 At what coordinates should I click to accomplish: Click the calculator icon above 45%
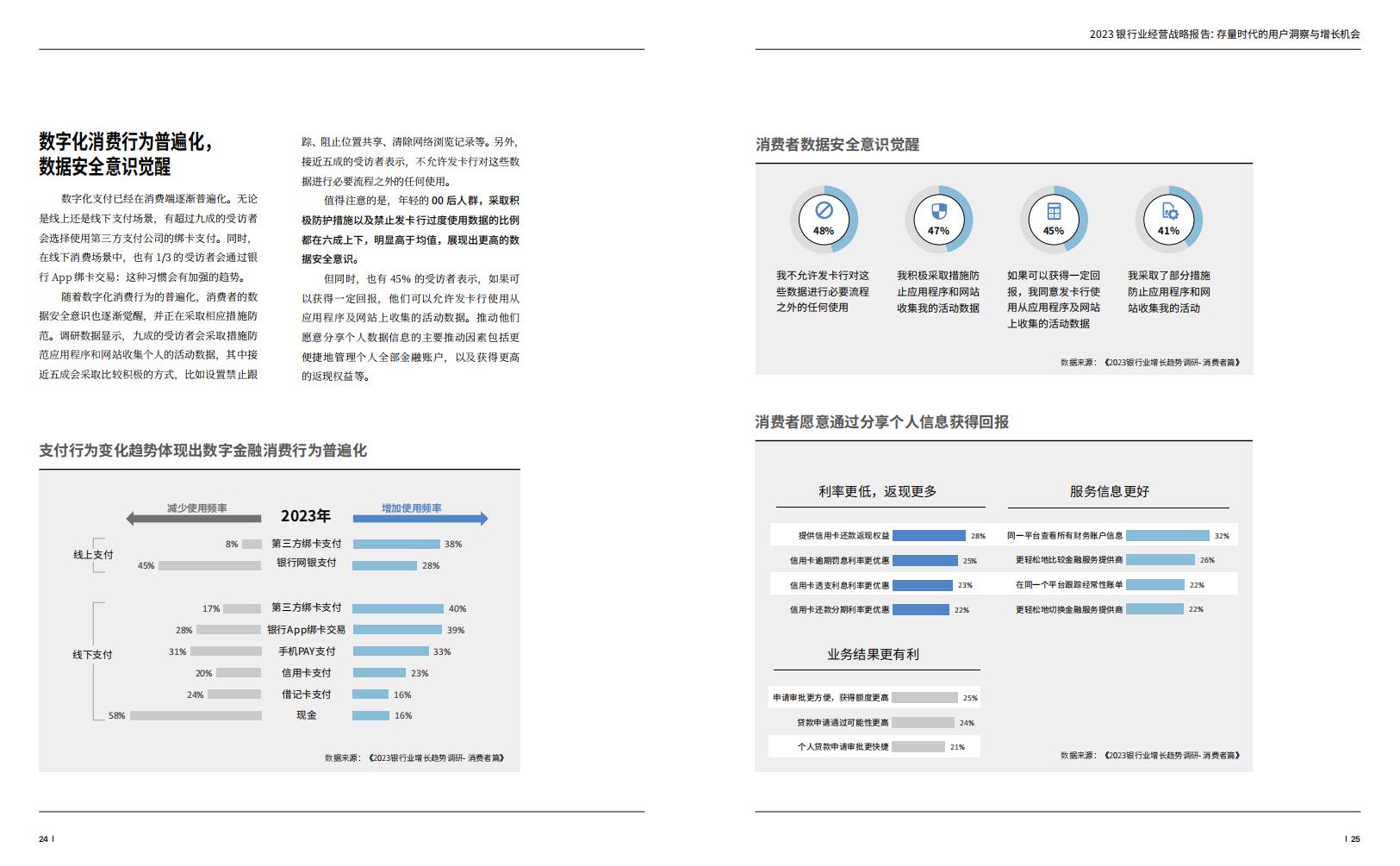click(x=1053, y=211)
